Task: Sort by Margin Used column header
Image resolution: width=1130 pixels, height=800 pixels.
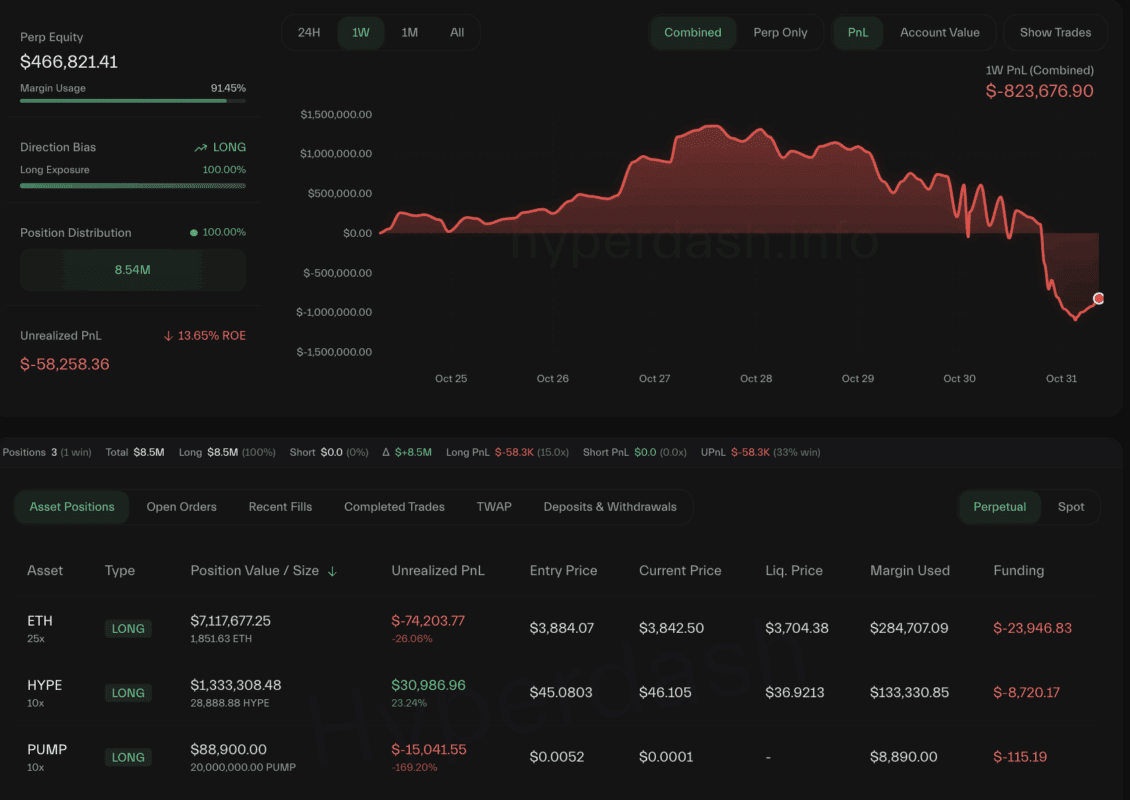Action: (910, 571)
